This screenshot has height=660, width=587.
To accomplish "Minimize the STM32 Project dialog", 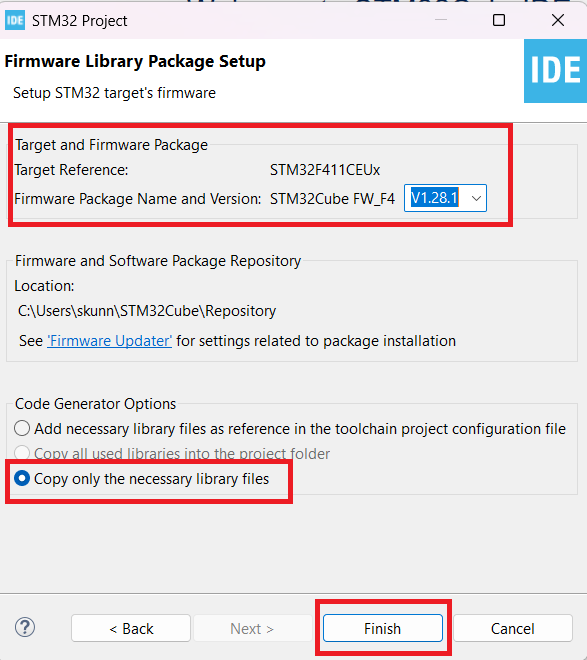I will tap(441, 20).
